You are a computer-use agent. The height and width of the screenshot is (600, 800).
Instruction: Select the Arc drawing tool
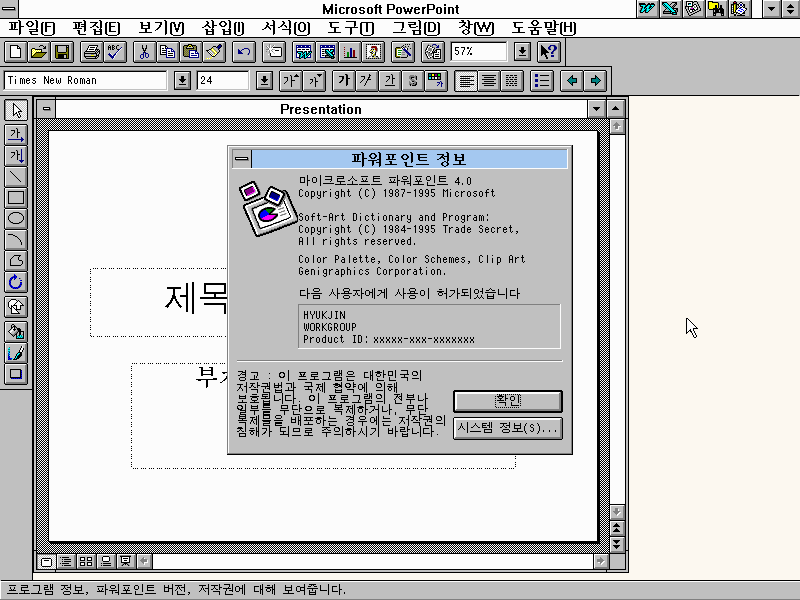point(16,240)
